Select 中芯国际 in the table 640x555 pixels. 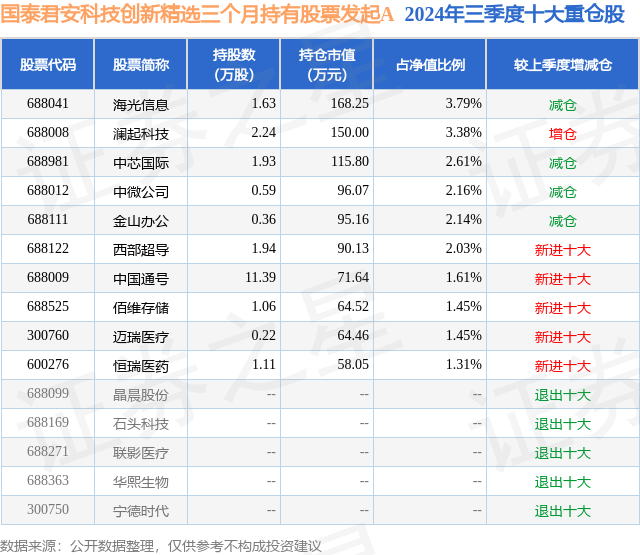(141, 163)
